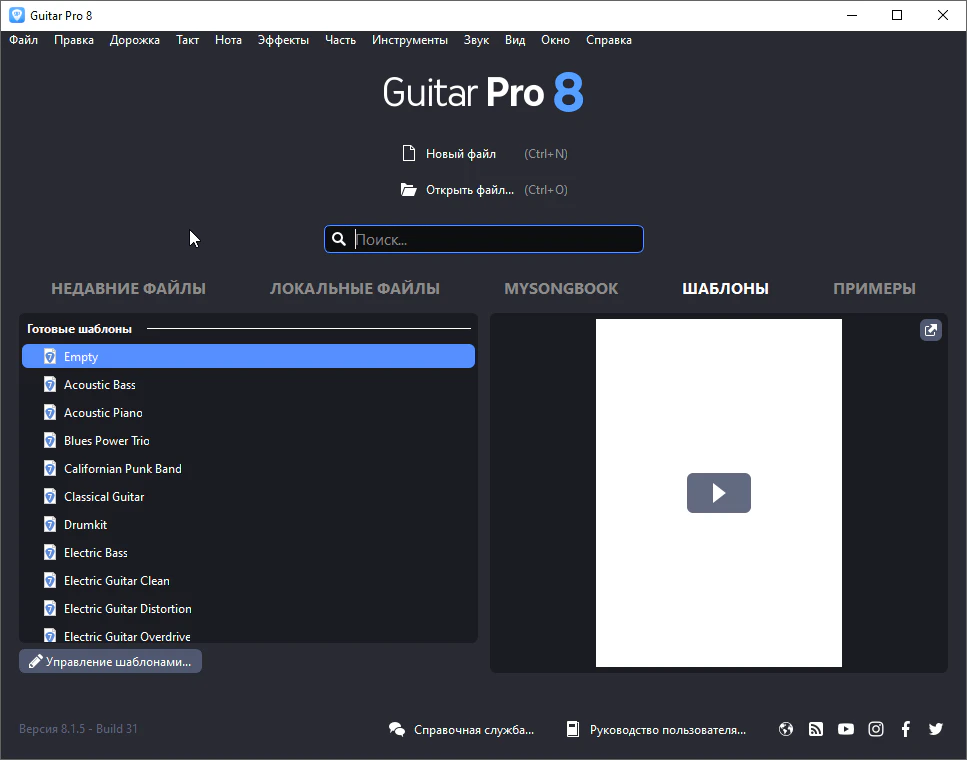
Task: Open the Instagram social icon
Action: point(876,729)
